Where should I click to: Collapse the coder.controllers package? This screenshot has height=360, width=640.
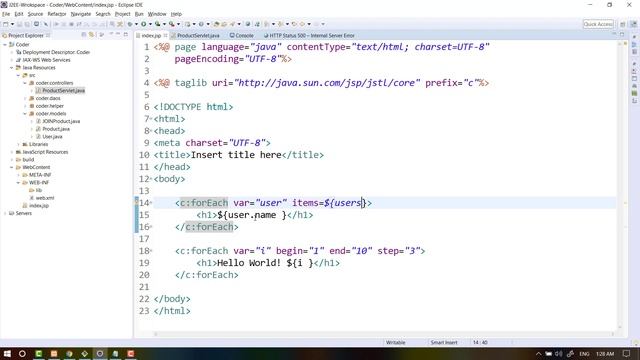tap(24, 83)
